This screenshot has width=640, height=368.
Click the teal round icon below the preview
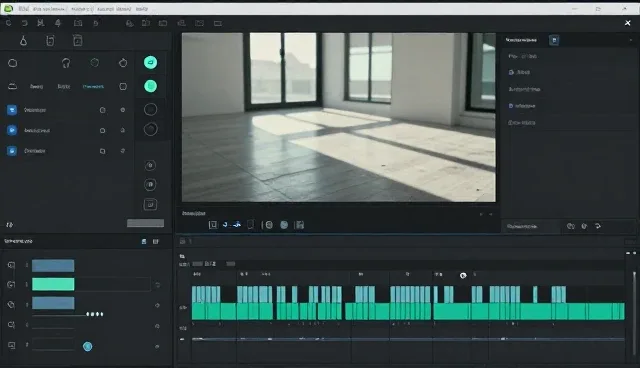point(284,225)
